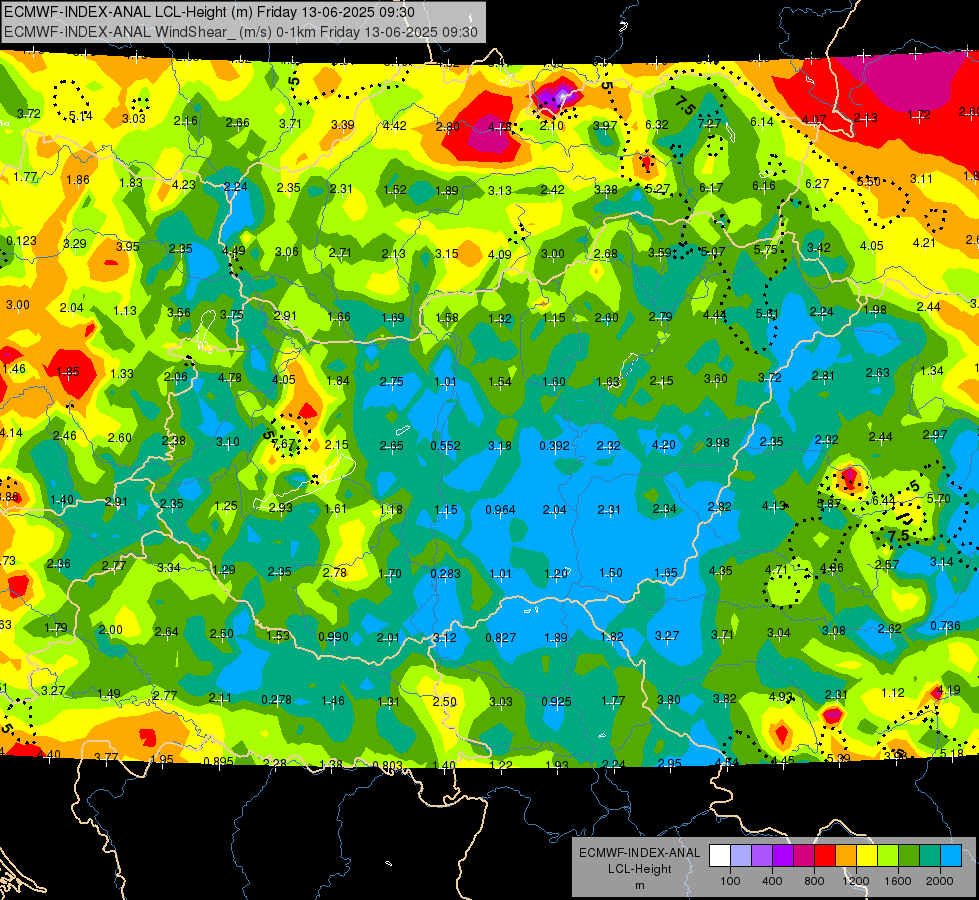The height and width of the screenshot is (900, 979).
Task: Click the legend scale value 2000
Action: (940, 881)
